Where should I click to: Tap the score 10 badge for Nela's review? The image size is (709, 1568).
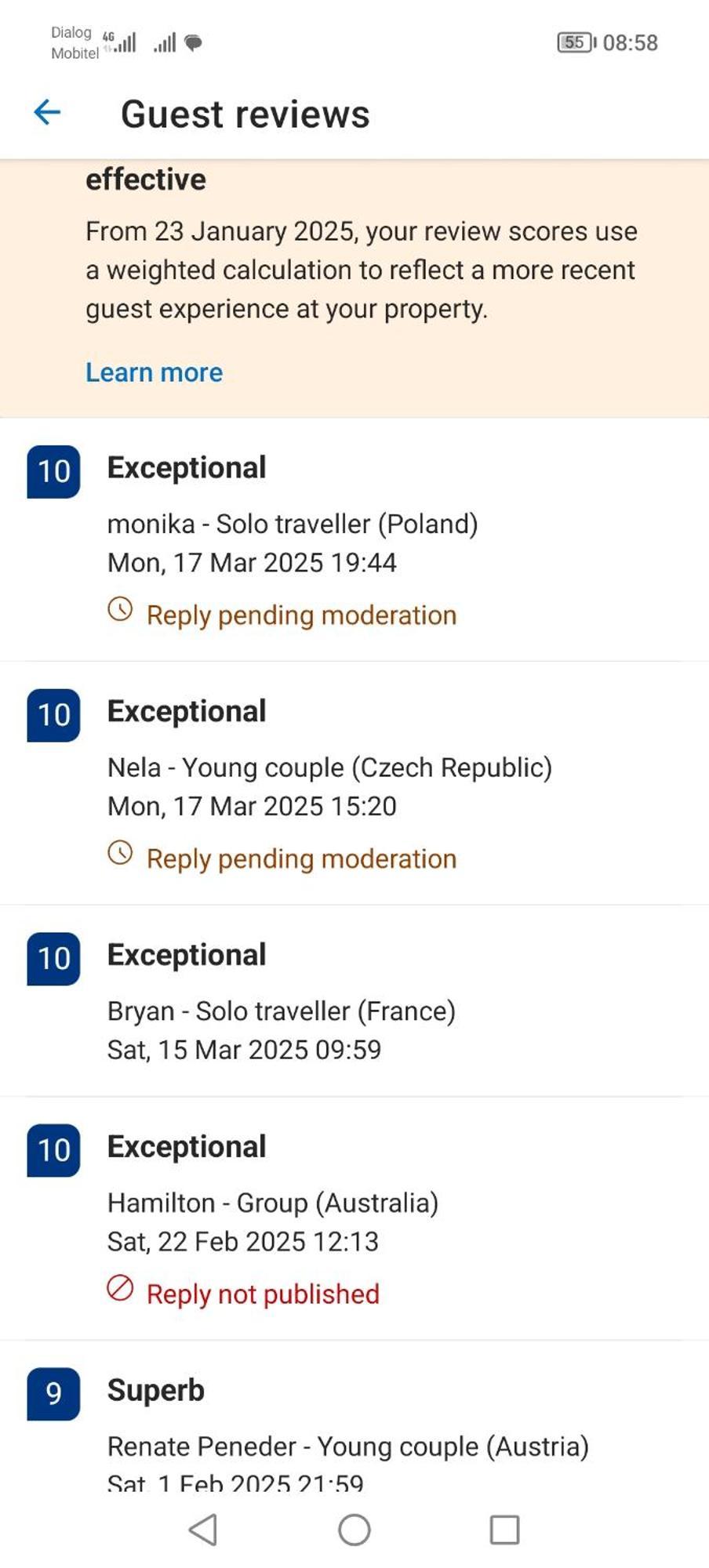coord(53,716)
